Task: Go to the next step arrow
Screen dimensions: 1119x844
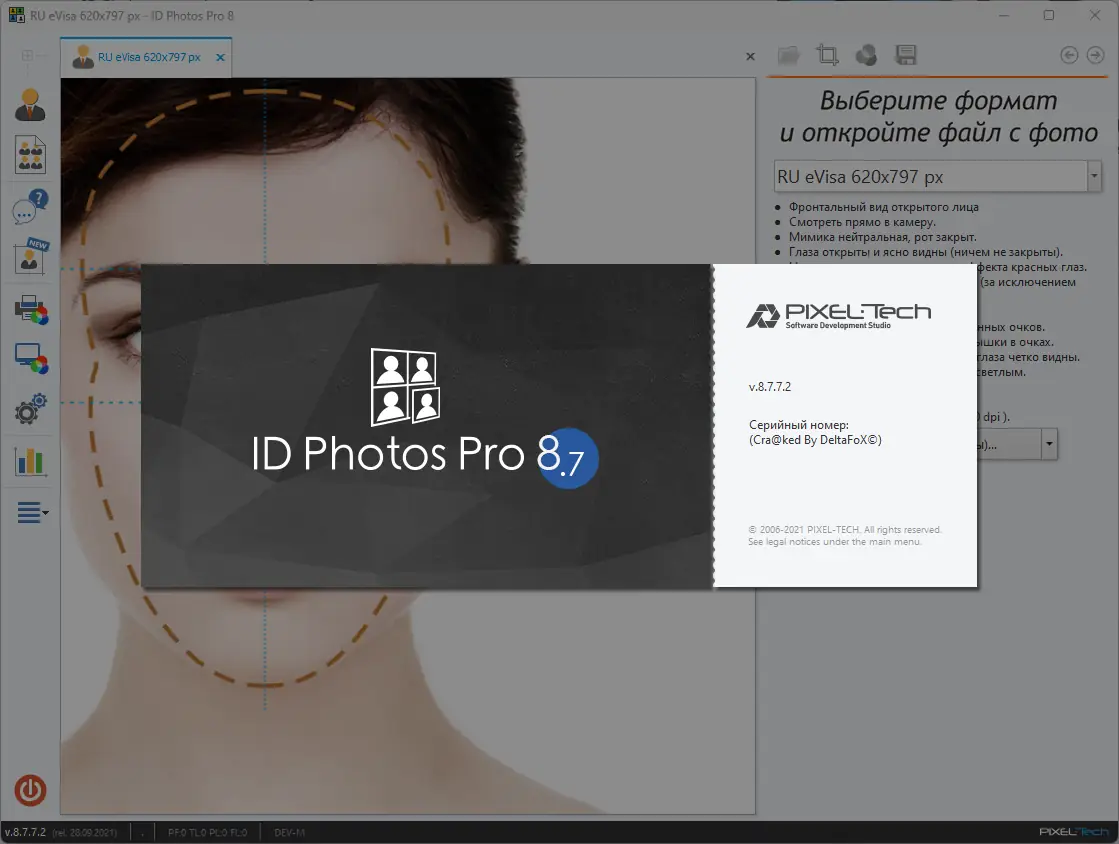Action: [x=1095, y=55]
